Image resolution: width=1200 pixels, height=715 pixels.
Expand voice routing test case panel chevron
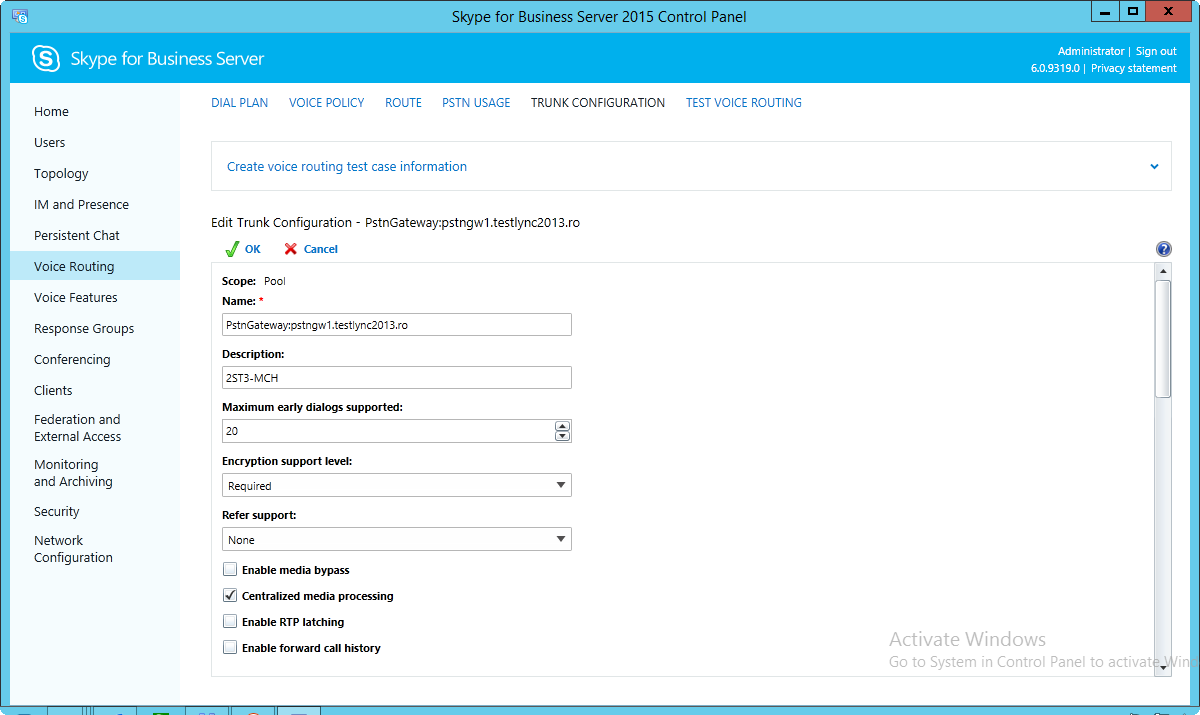point(1154,167)
